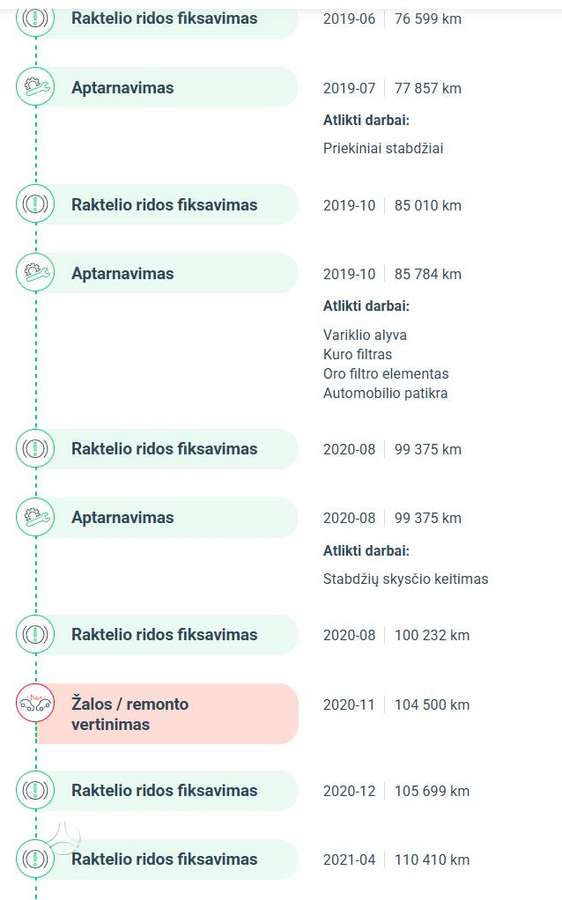
Task: Click the service icon at 85 784 km
Action: 35,273
